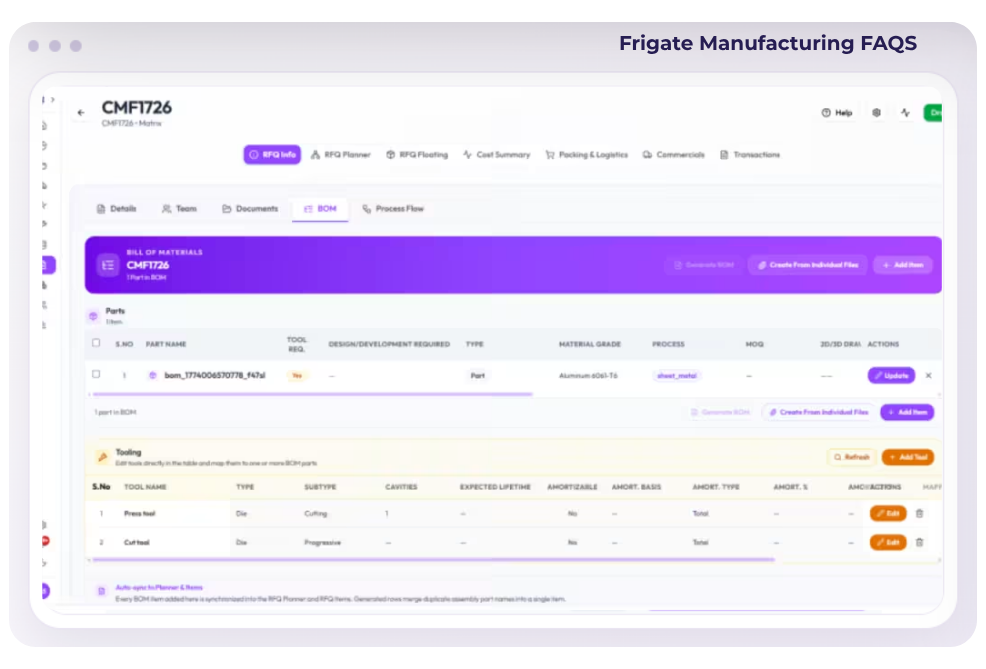Viewport: 986px width, 669px height.
Task: Click the Bill of Materials list icon
Action: 108,265
